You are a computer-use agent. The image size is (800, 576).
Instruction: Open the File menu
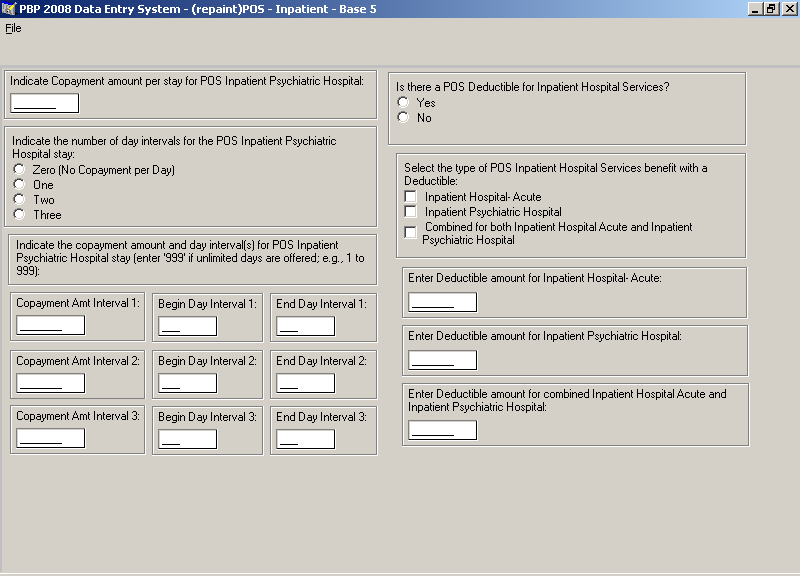(13, 28)
